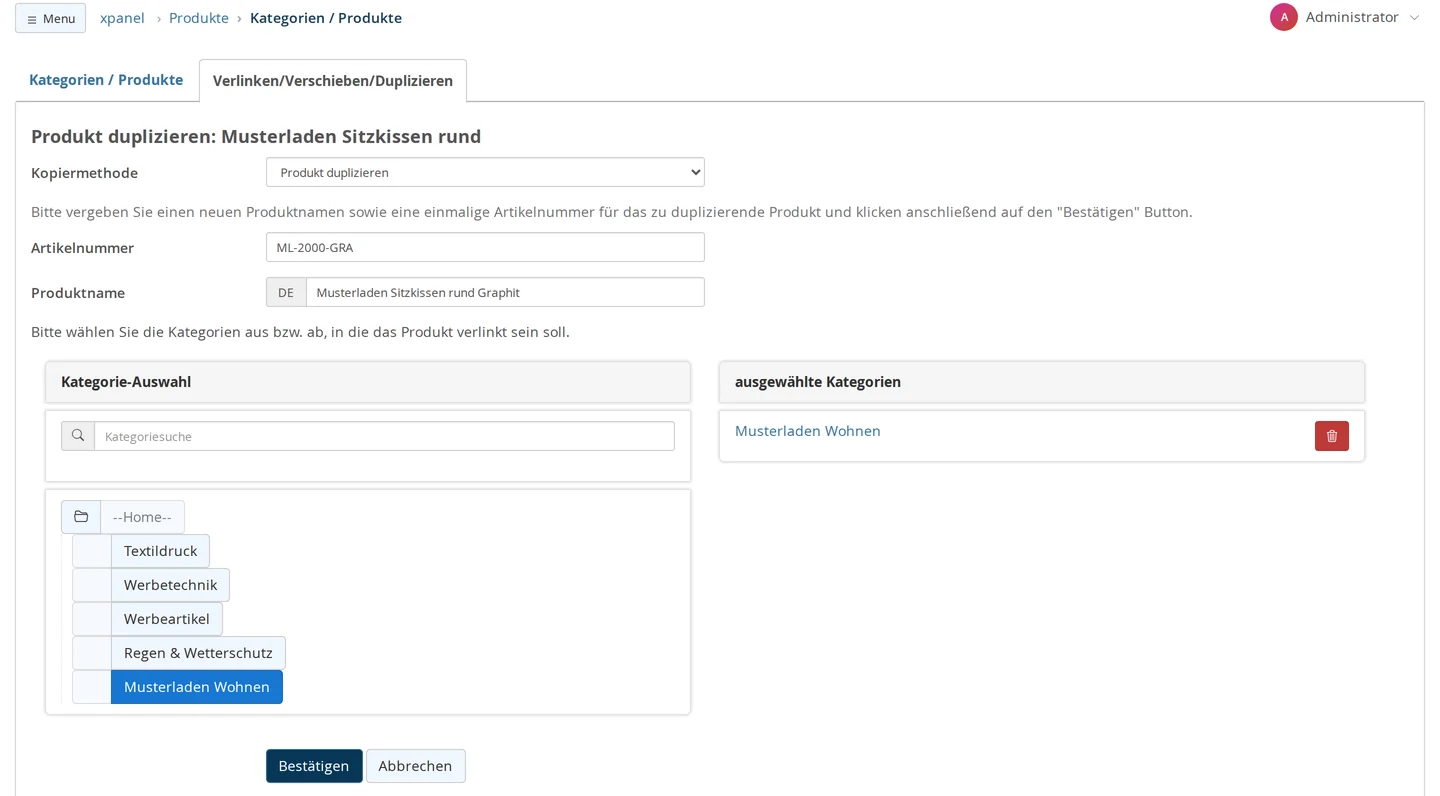This screenshot has width=1440, height=796.
Task: Select Verlinken/Verschieben/Duplizieren tab
Action: pyautogui.click(x=333, y=81)
